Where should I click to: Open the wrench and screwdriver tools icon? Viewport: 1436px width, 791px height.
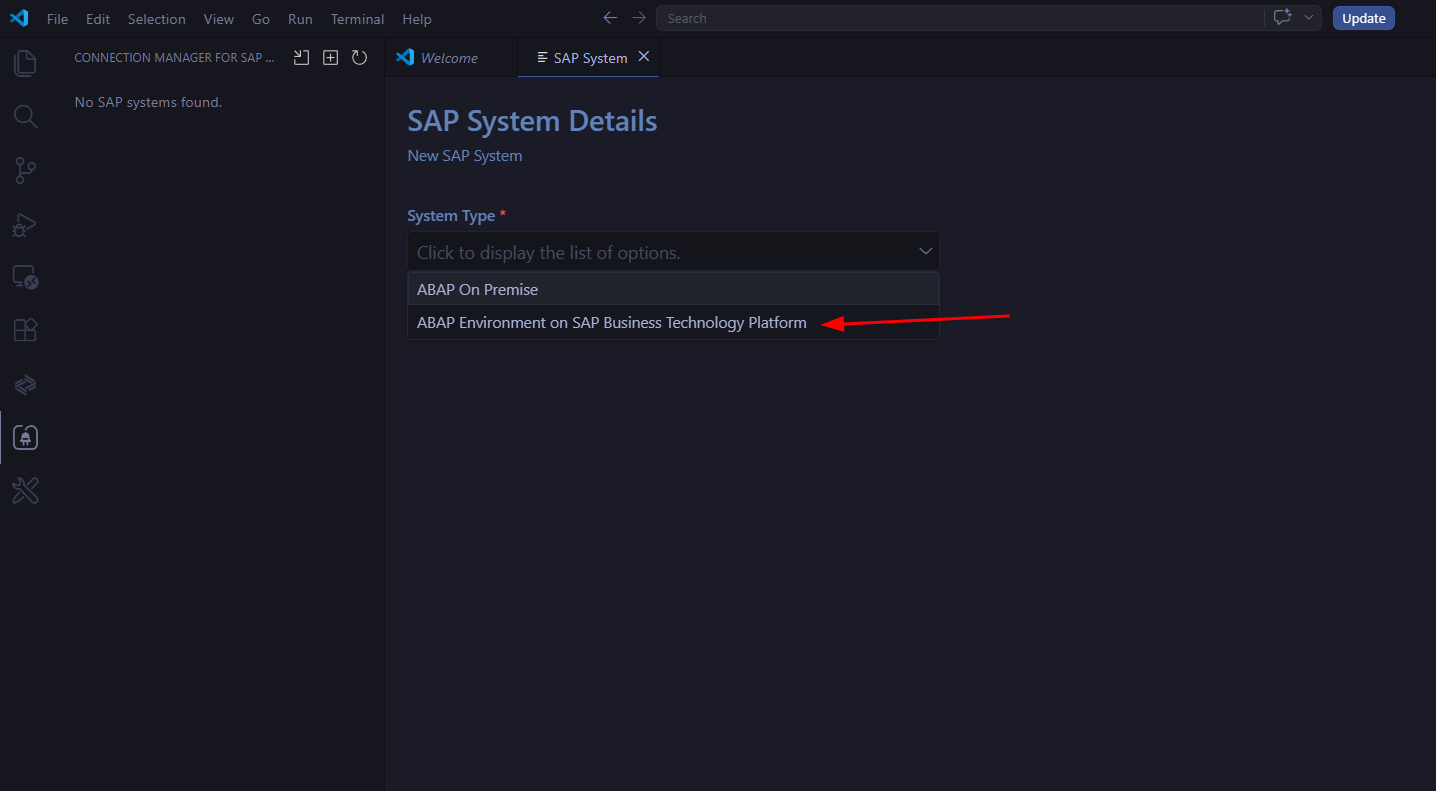25,490
